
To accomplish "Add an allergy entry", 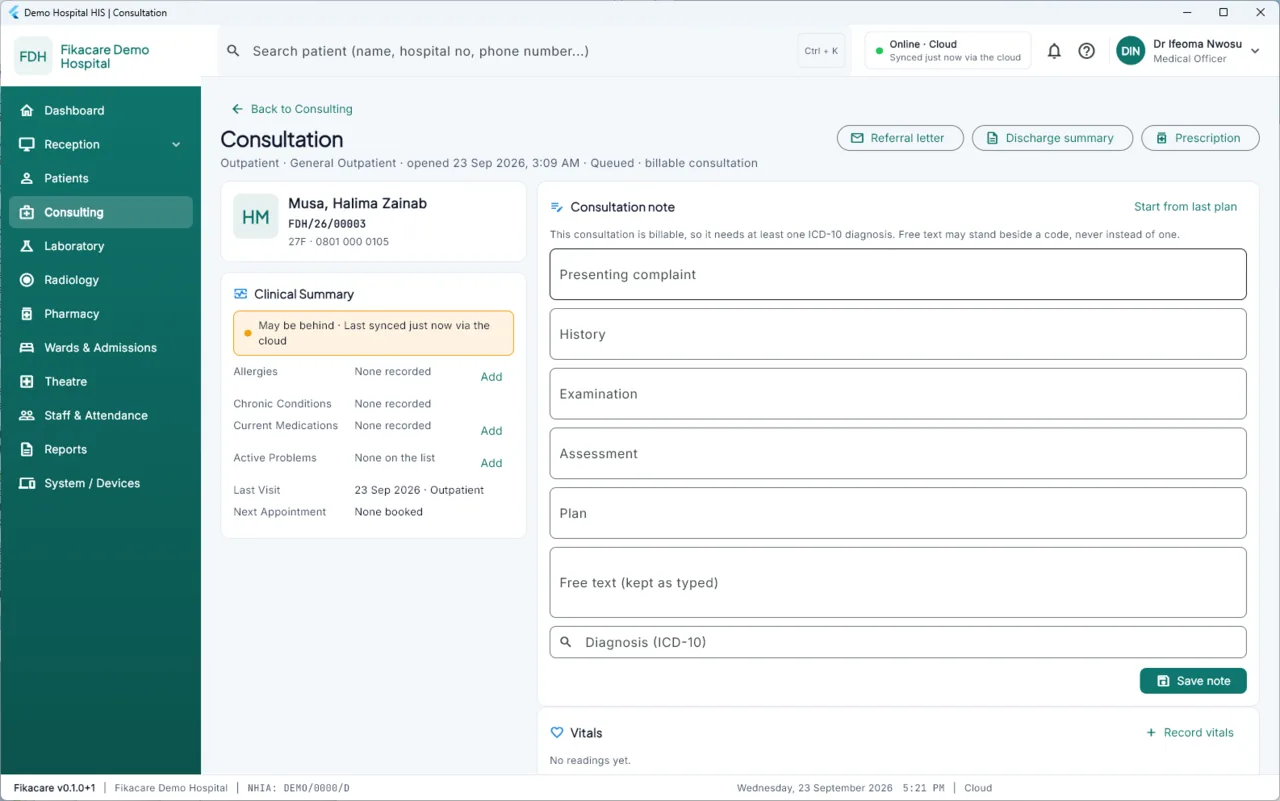I will click(491, 377).
